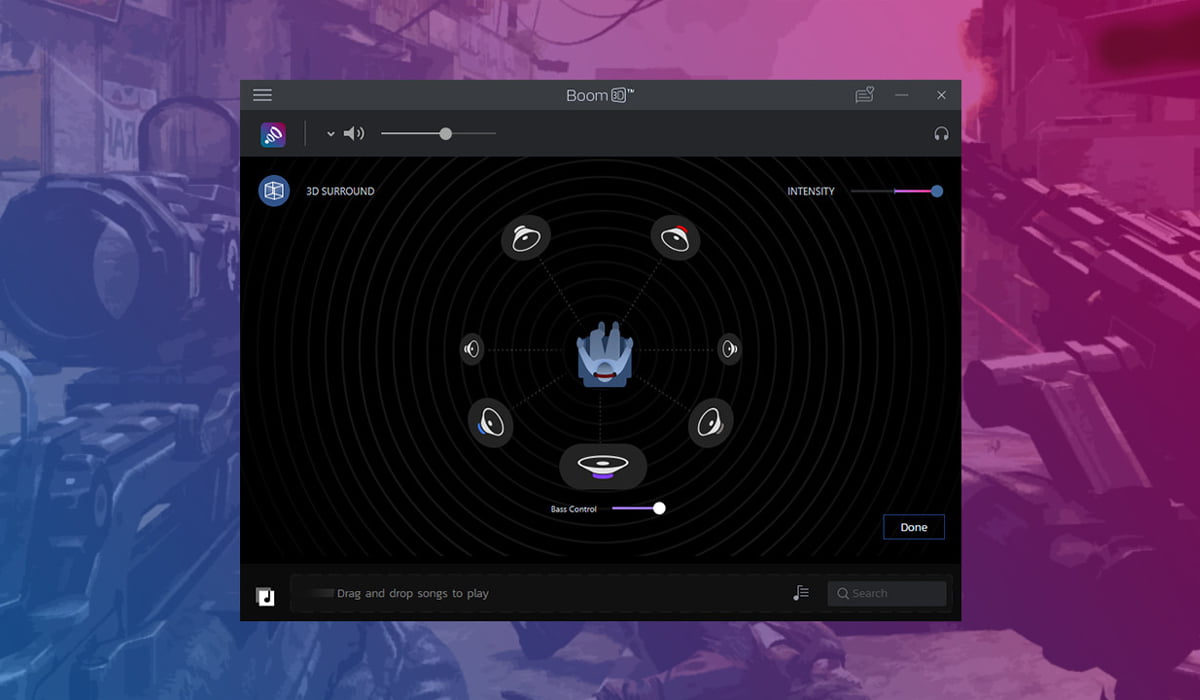Click the headphones icon
This screenshot has width=1200, height=700.
(941, 134)
